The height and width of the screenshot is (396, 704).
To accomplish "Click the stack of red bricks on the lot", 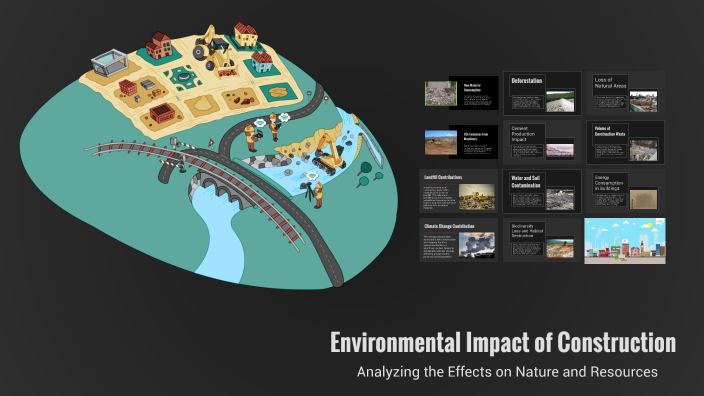I will (128, 87).
